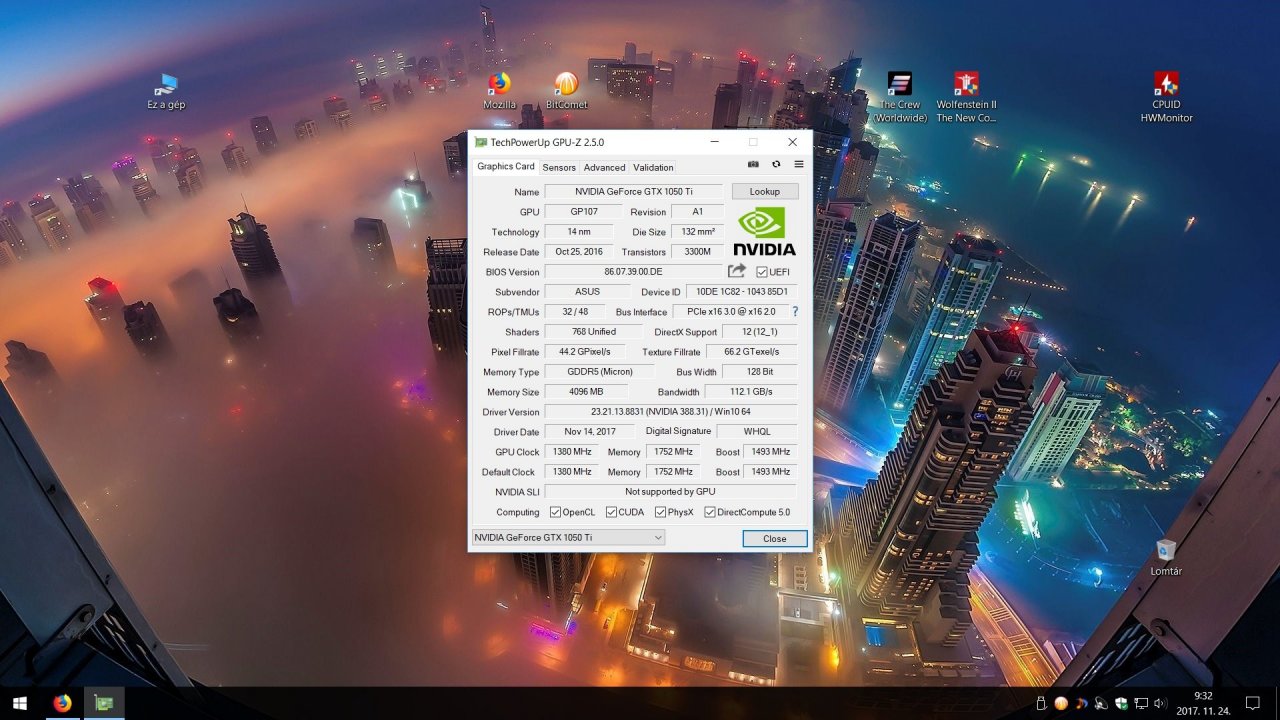Select The Crew (Worldwide) desktop icon

point(900,97)
